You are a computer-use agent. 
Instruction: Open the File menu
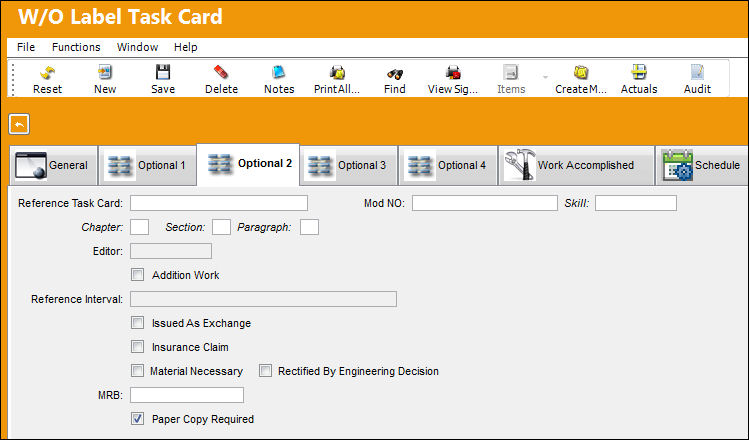click(26, 47)
